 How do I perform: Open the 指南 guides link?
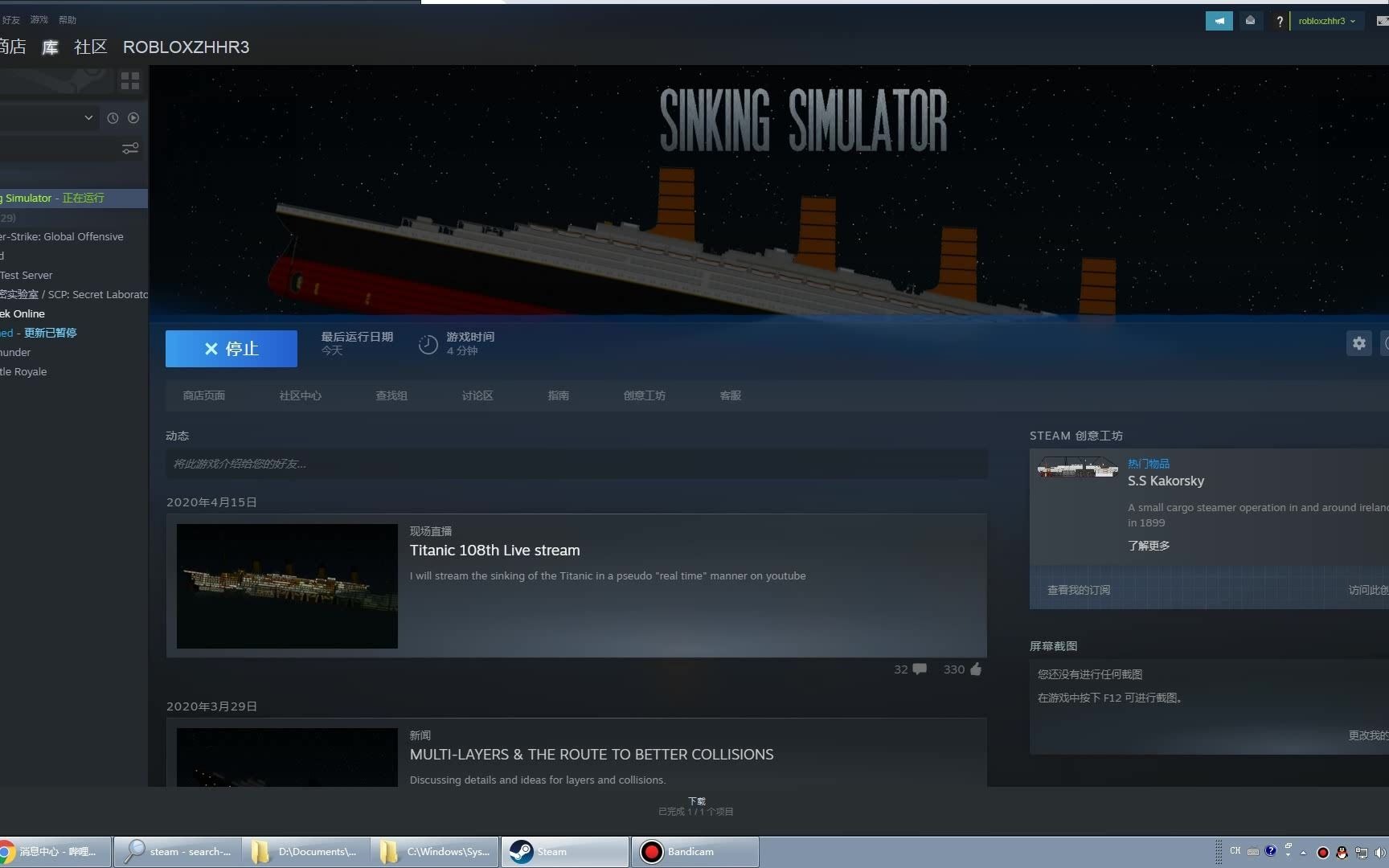point(559,395)
